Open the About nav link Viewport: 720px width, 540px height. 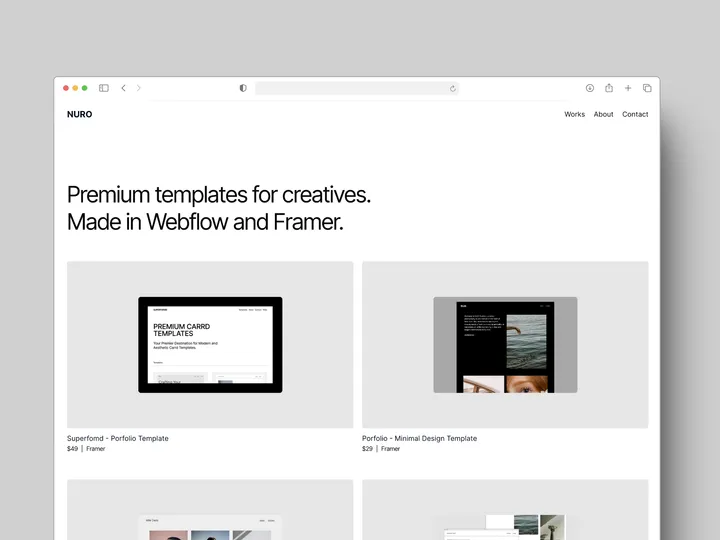(603, 114)
